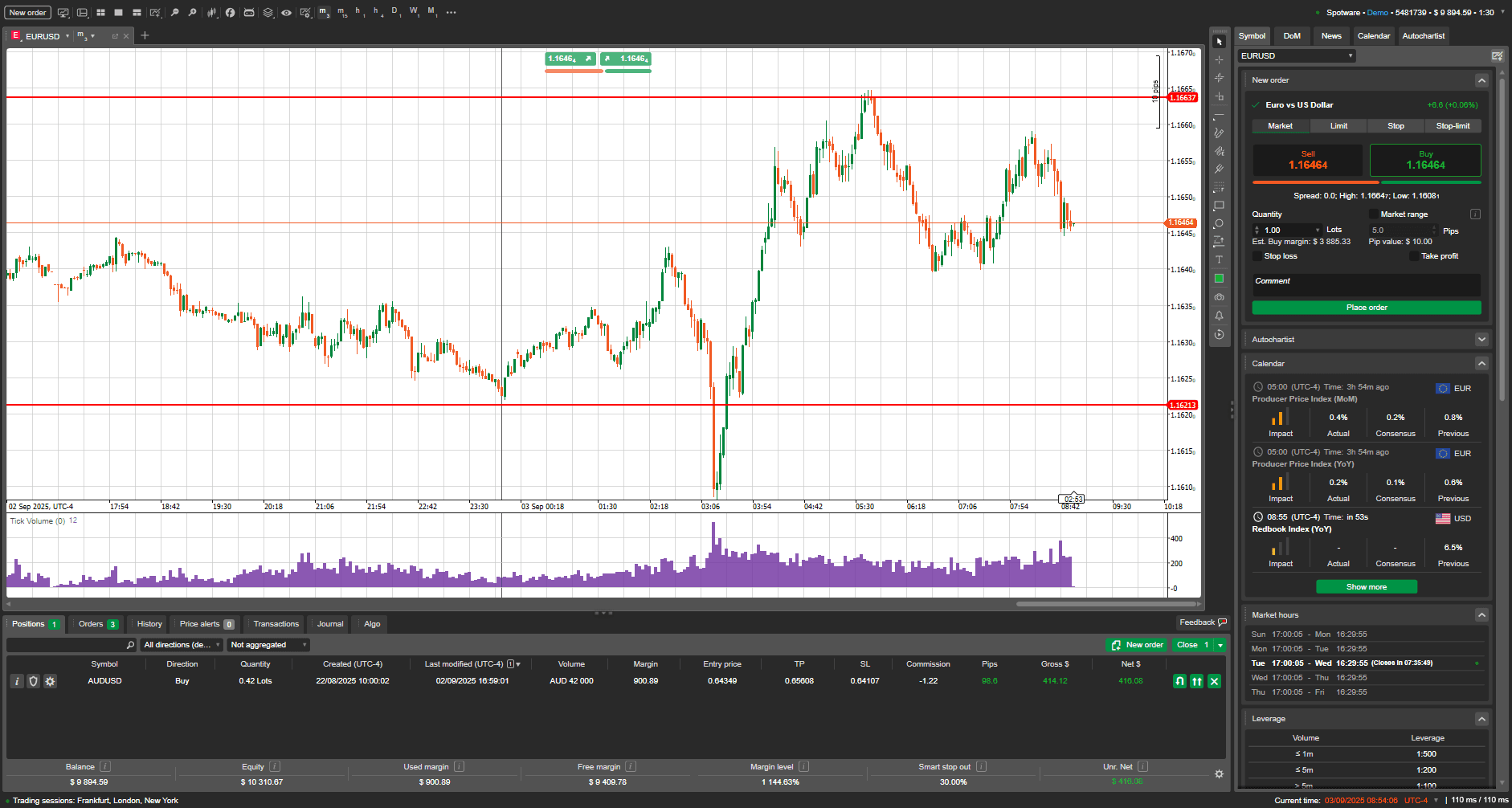Activate the trendline drawing tool
1512x808 pixels.
[x=1219, y=115]
